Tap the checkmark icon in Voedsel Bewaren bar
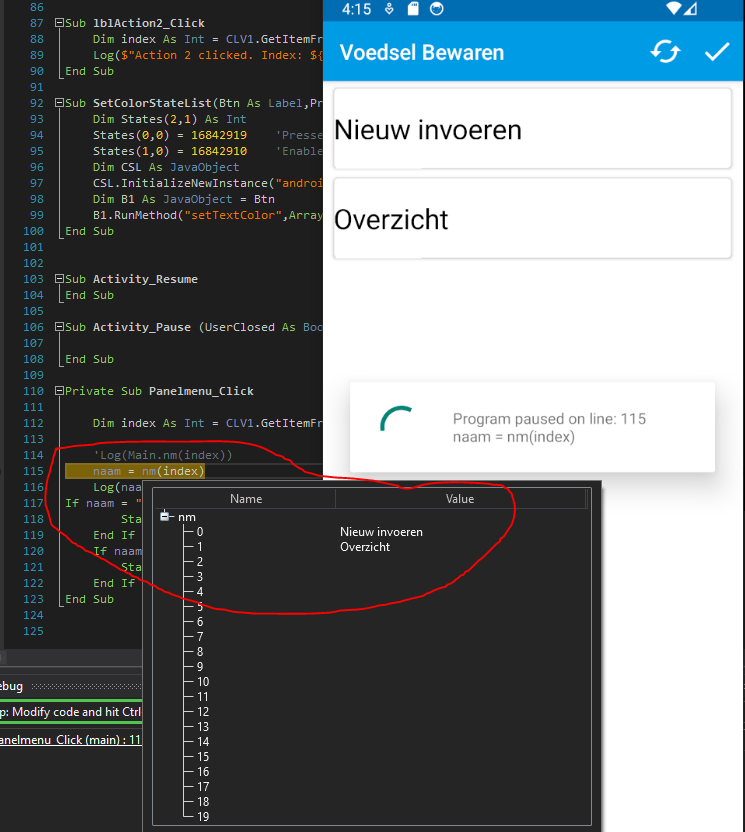745x832 pixels. pos(717,52)
